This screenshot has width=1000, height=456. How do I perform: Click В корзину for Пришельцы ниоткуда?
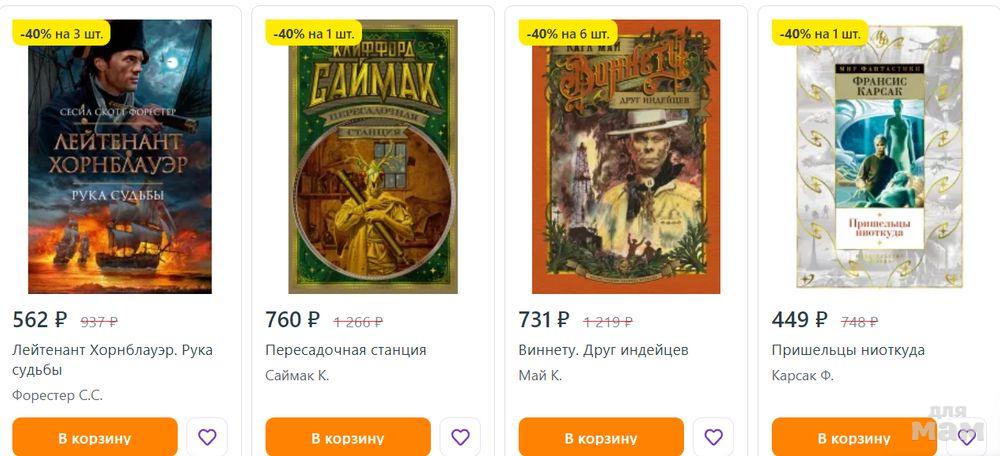854,438
